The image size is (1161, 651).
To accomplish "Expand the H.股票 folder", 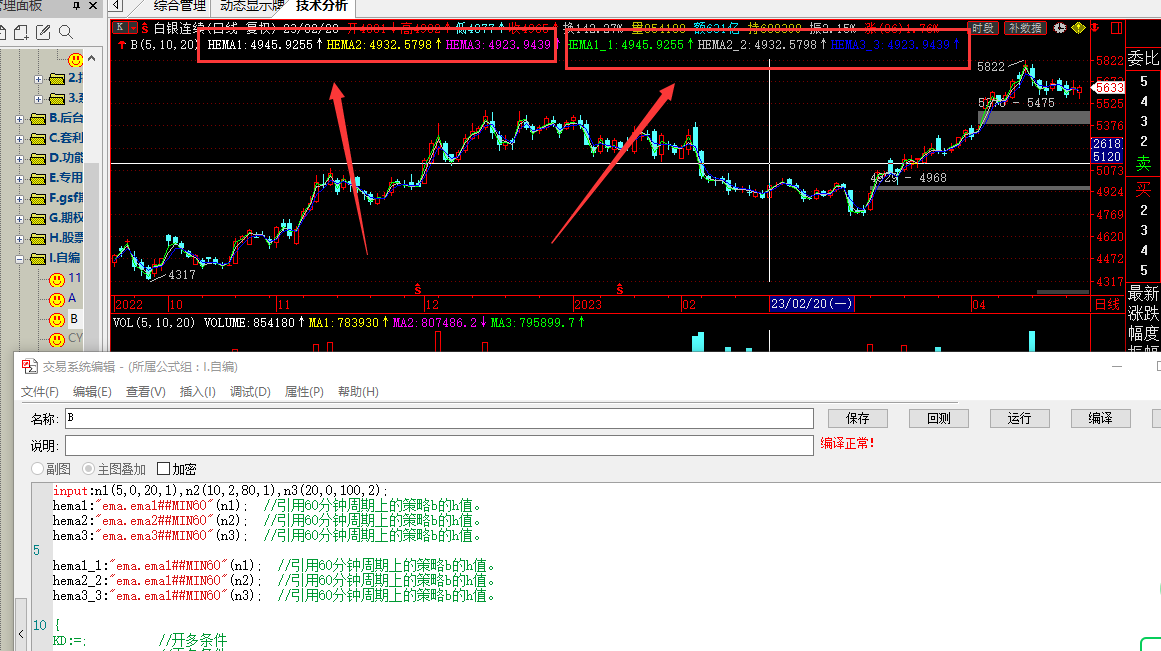I will point(19,238).
